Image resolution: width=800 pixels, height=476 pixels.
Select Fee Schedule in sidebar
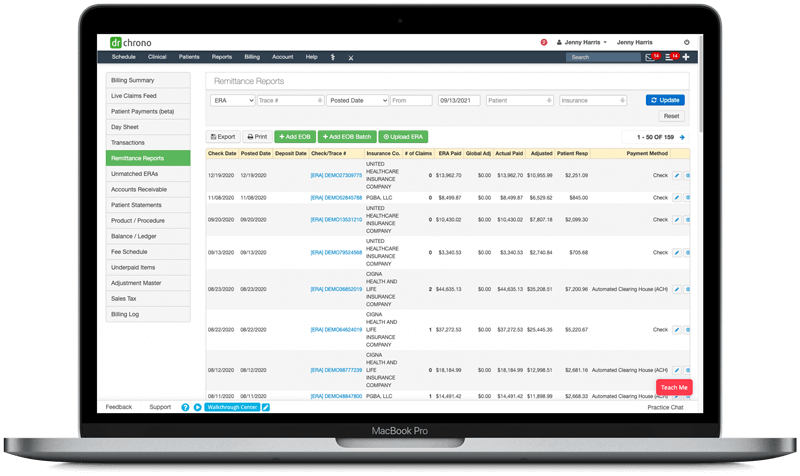(x=148, y=252)
